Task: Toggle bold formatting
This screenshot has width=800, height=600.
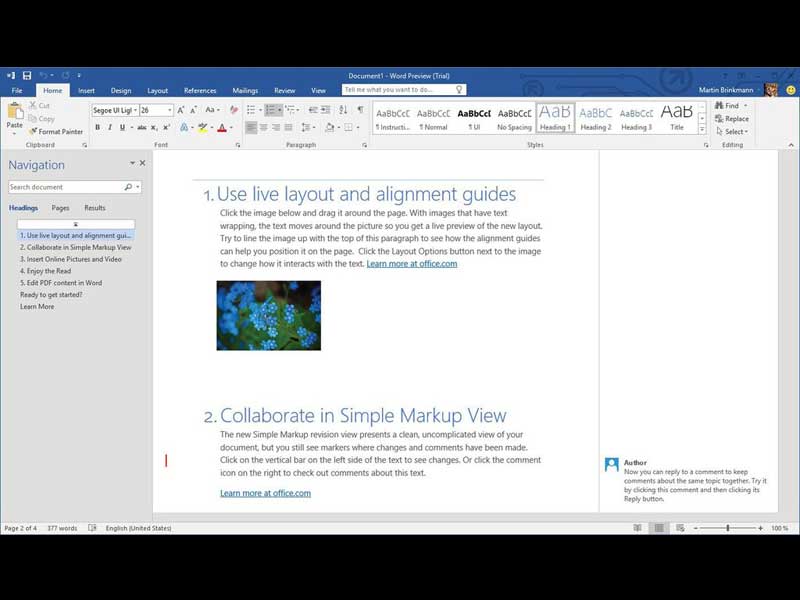Action: coord(97,128)
